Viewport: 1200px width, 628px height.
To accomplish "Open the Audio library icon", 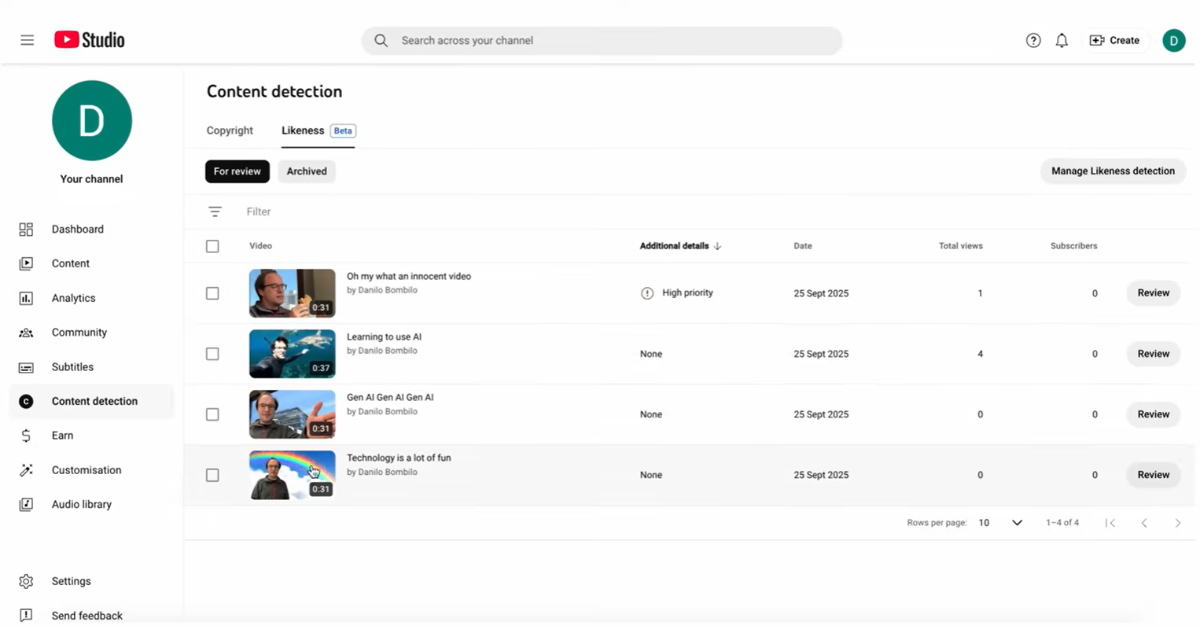I will (26, 505).
